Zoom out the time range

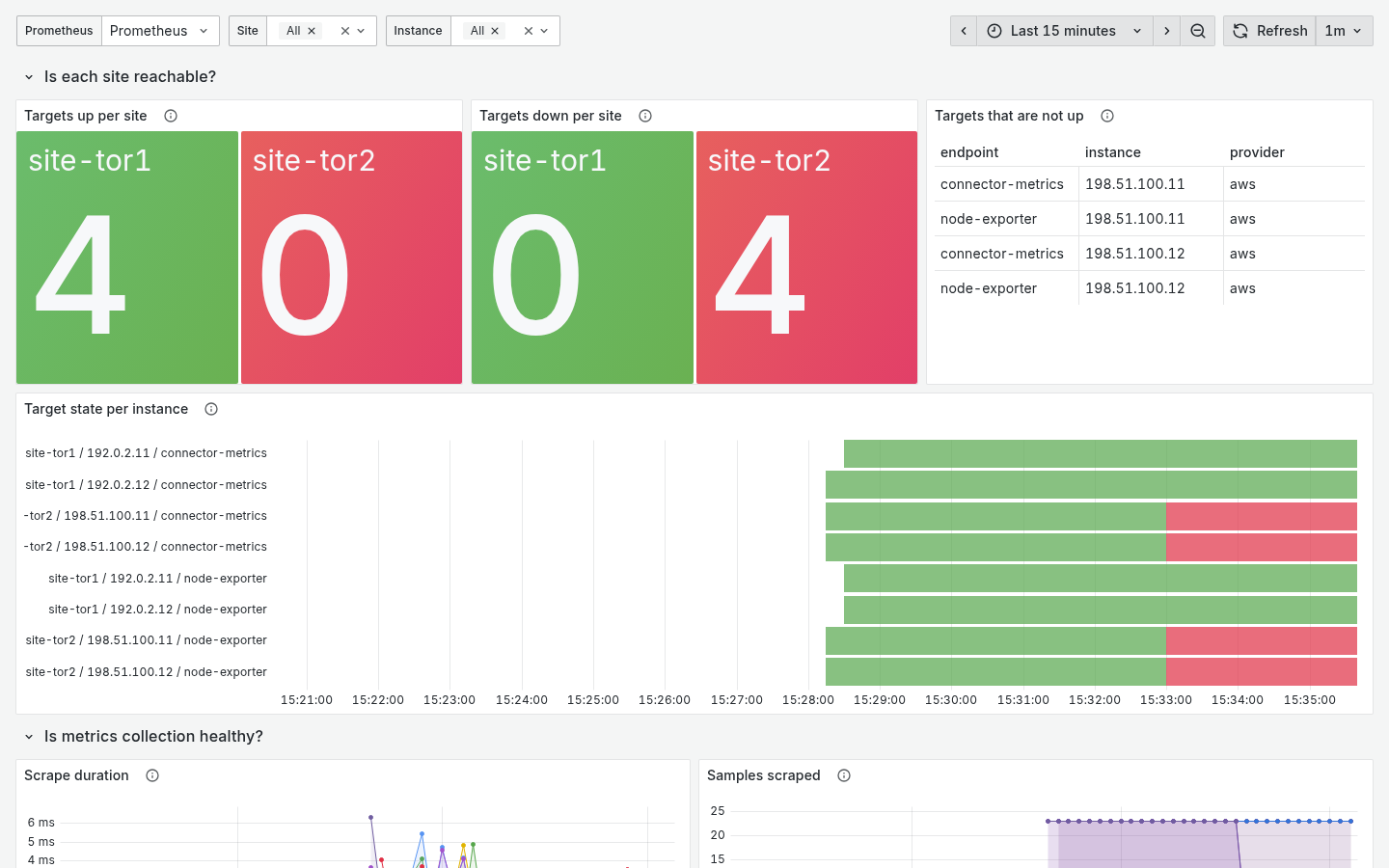click(x=1198, y=31)
